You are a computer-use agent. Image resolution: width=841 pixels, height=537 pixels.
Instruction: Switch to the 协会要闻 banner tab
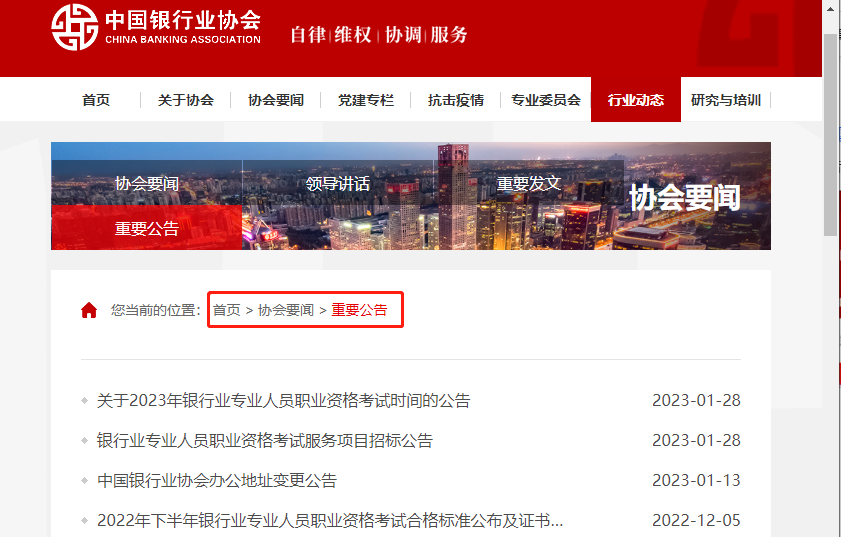pos(147,184)
